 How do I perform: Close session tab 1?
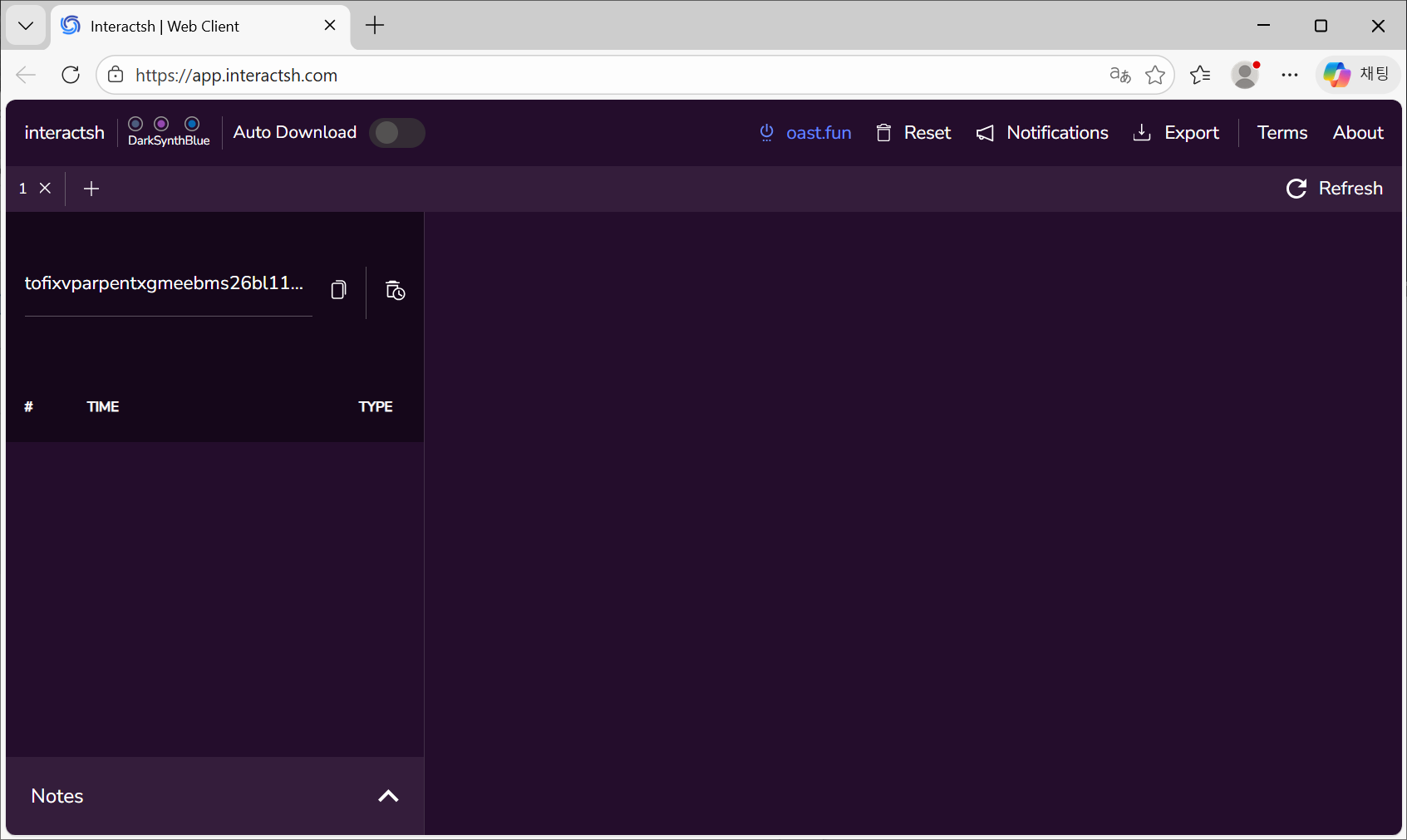46,189
